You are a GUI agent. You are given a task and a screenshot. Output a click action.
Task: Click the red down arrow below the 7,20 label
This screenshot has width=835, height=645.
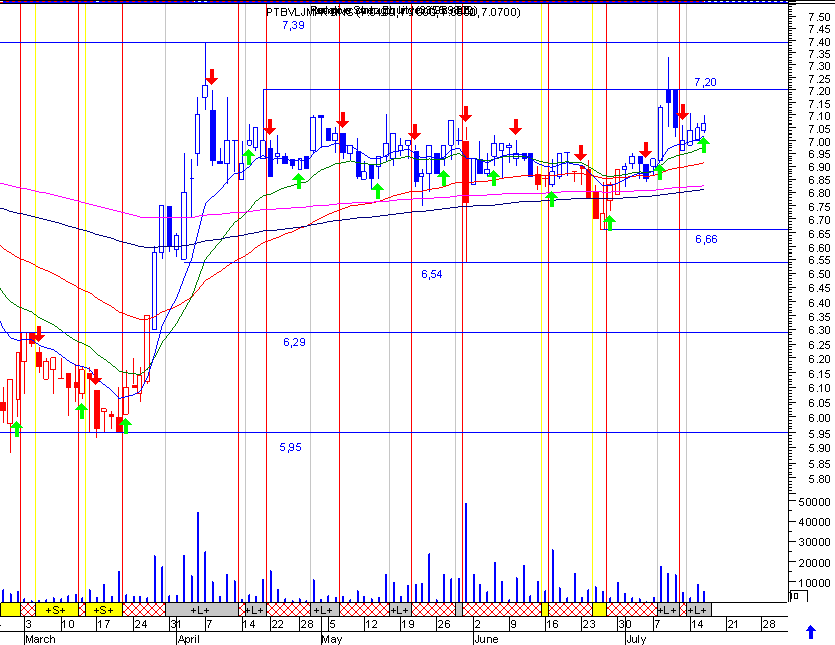682,112
